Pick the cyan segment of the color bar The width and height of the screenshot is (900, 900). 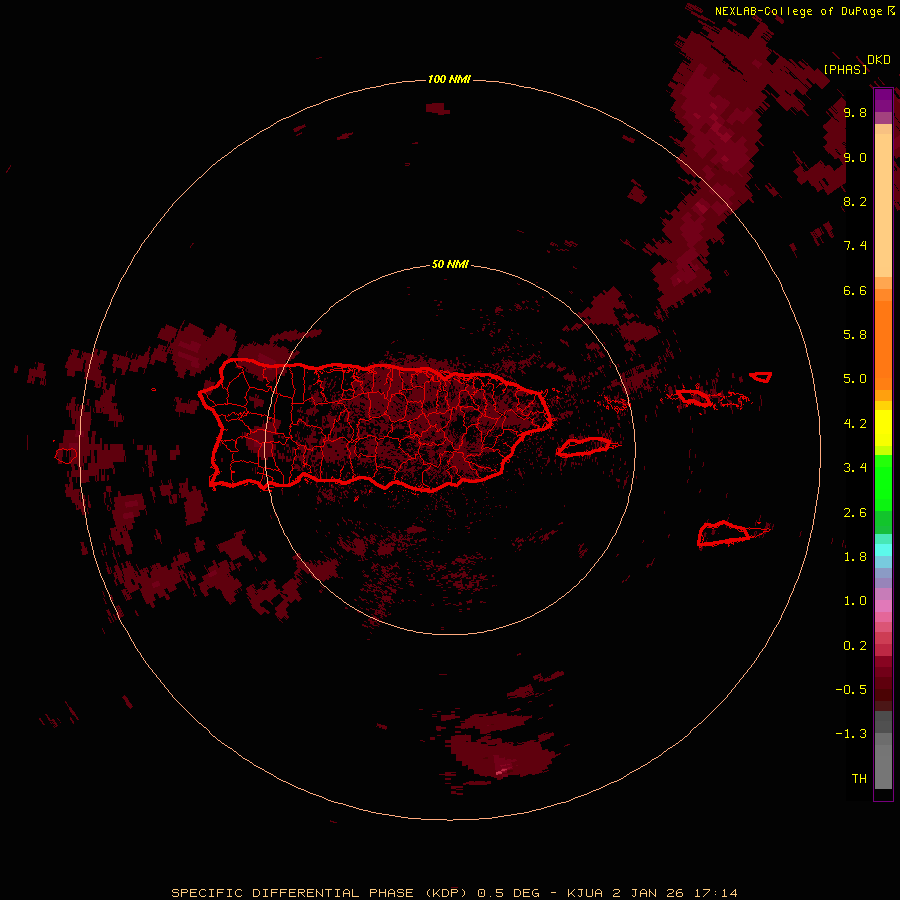coord(883,550)
